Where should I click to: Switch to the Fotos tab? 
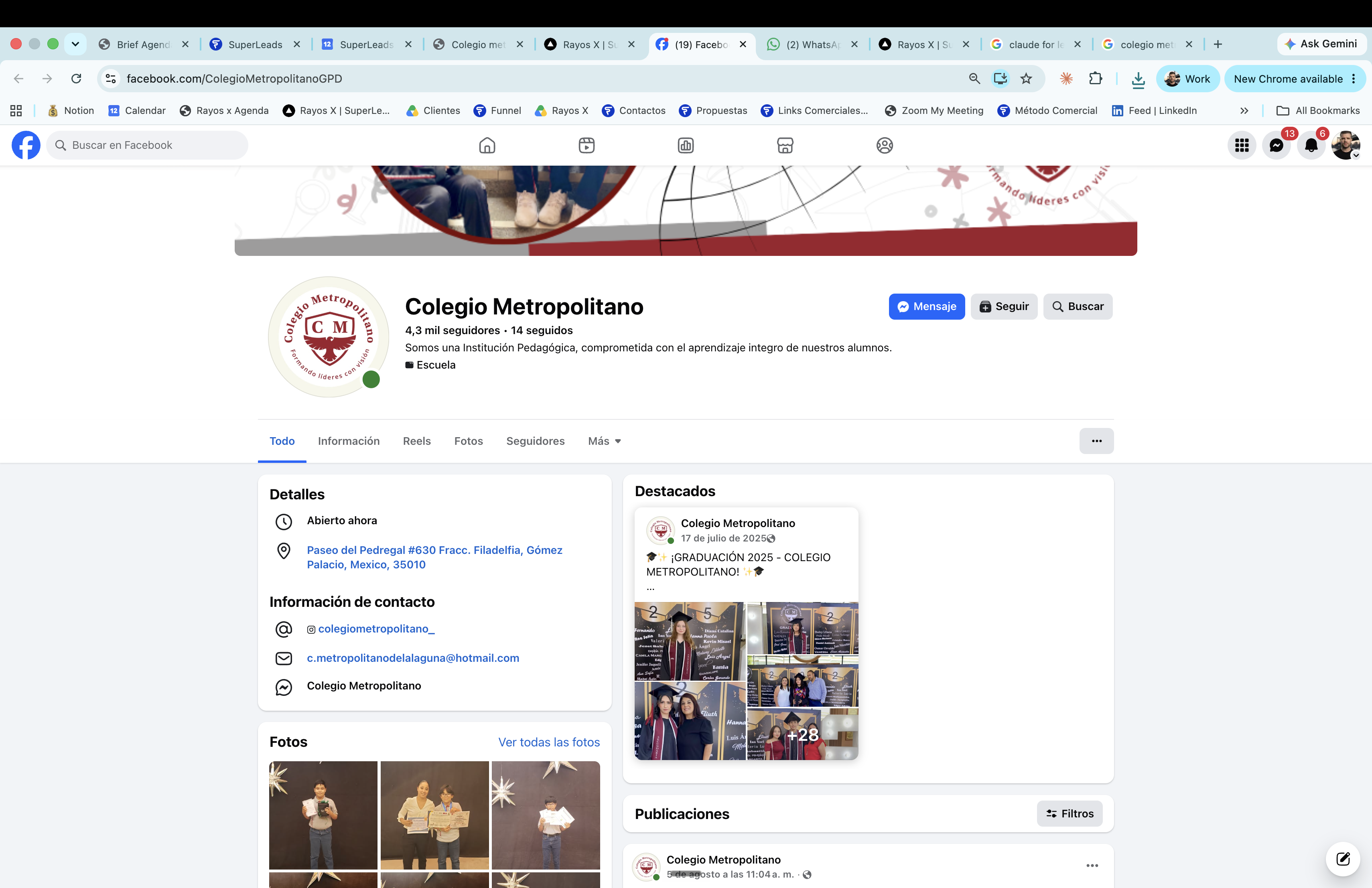click(468, 441)
